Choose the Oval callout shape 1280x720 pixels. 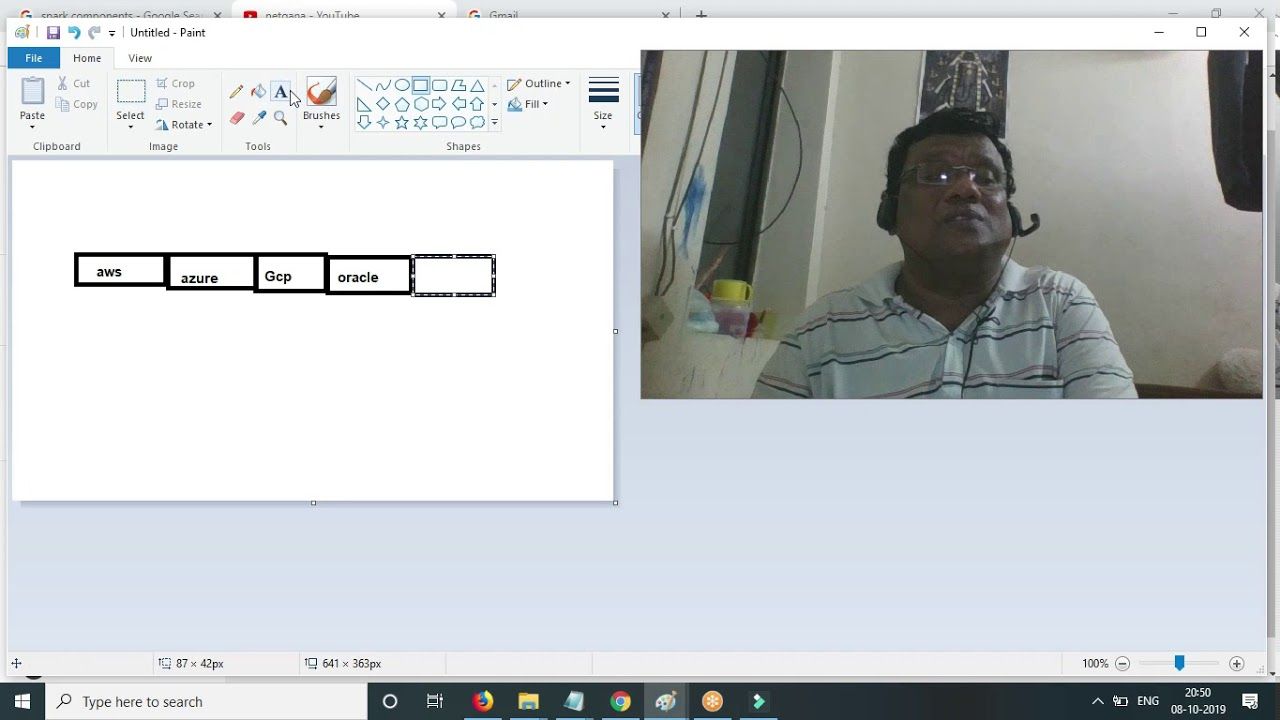[x=459, y=123]
